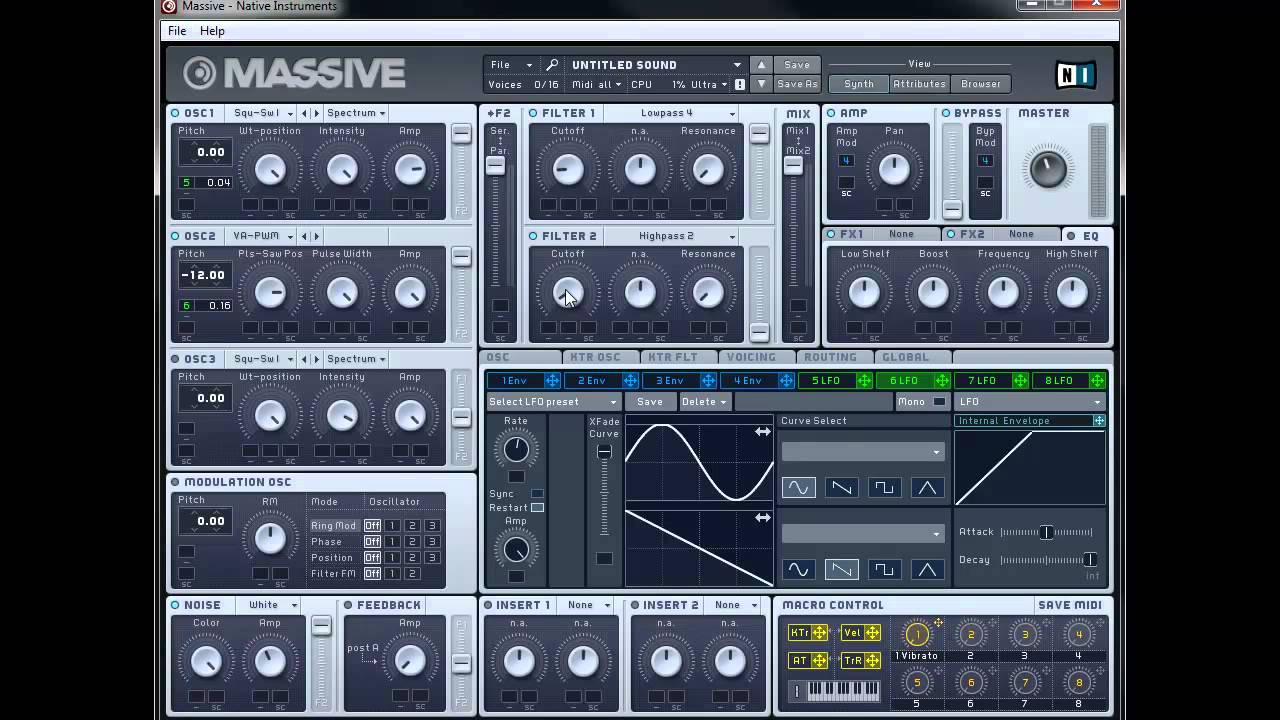Load previous preset with up arrow
1280x720 pixels.
tap(761, 65)
